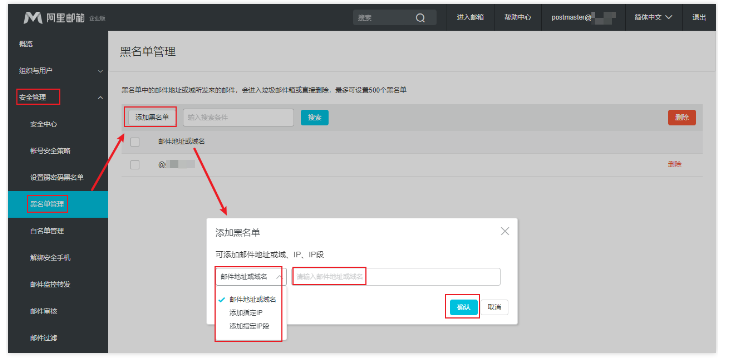Click the 邮件地址或域名 column header
Viewport: 729px width, 360px height.
click(181, 141)
